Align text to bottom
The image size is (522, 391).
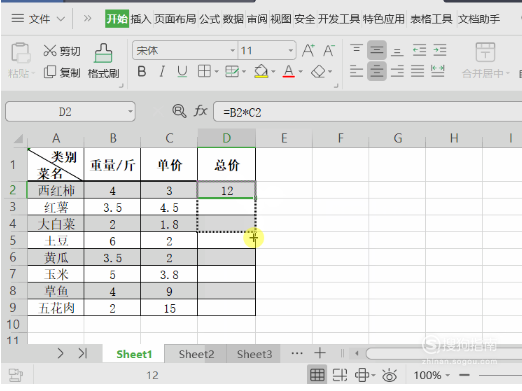(397, 51)
